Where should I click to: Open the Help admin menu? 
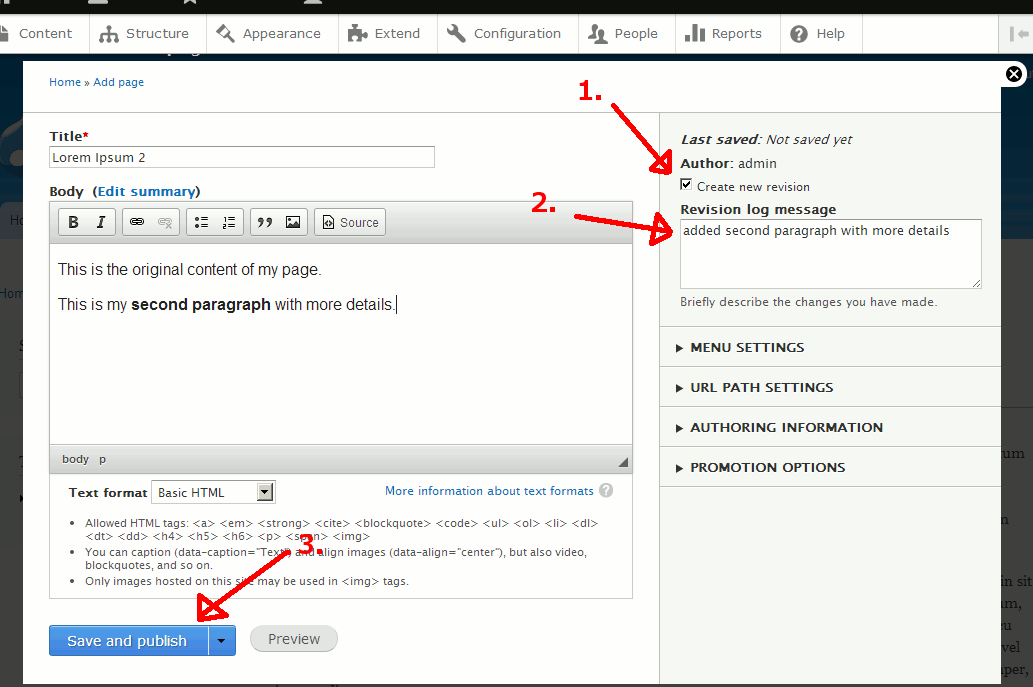coord(821,34)
